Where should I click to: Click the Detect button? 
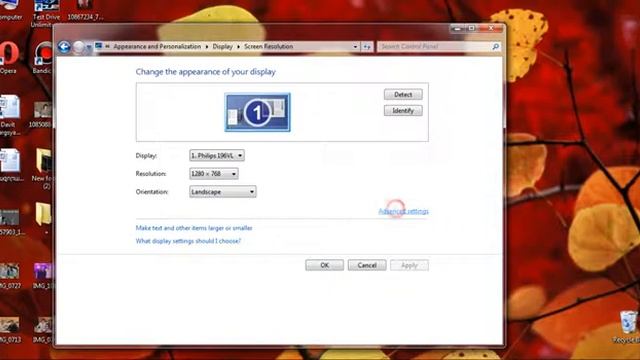[403, 94]
